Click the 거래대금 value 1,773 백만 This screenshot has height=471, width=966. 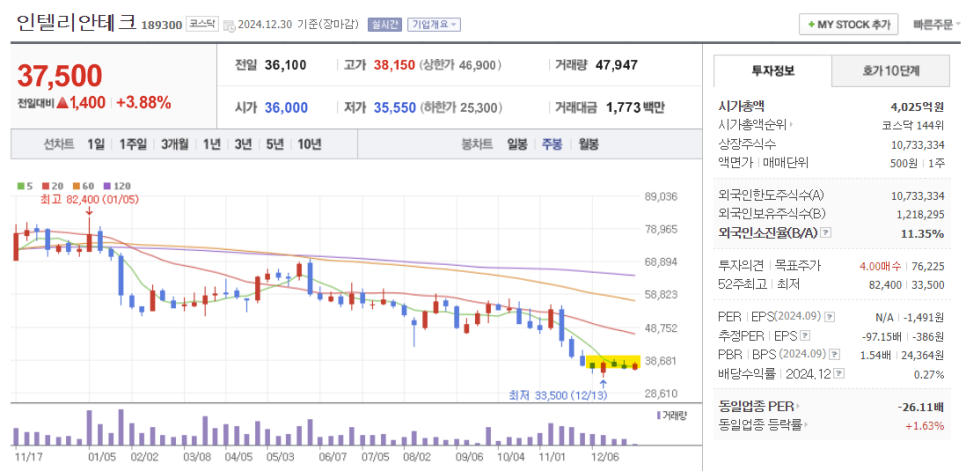click(635, 108)
